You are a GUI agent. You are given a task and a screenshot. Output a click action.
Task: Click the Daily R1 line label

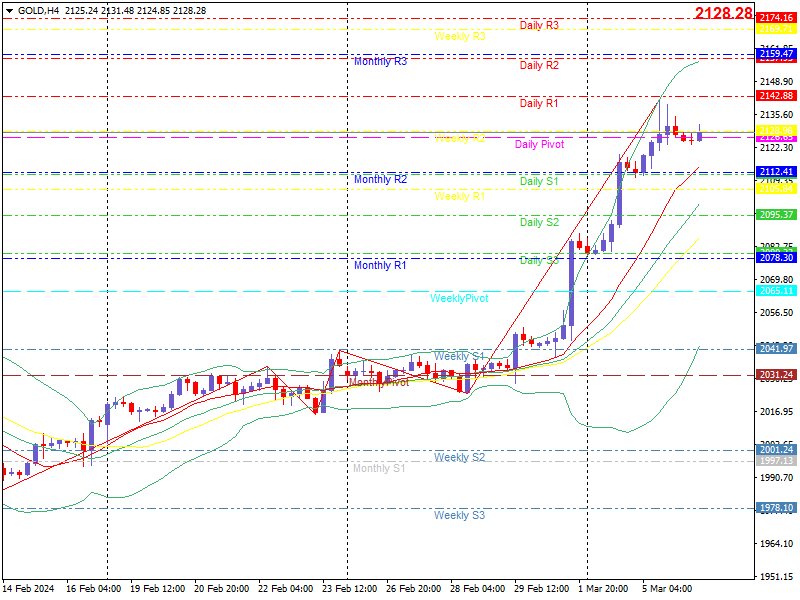(539, 104)
